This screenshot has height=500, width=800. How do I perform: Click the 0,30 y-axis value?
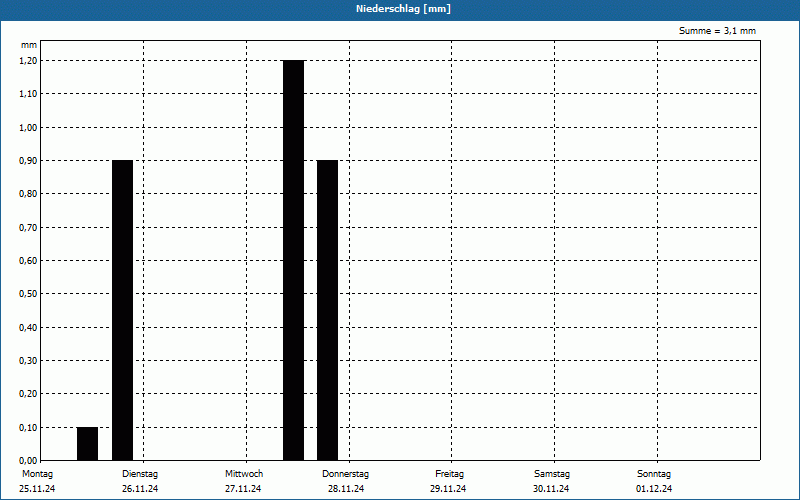tap(28, 361)
